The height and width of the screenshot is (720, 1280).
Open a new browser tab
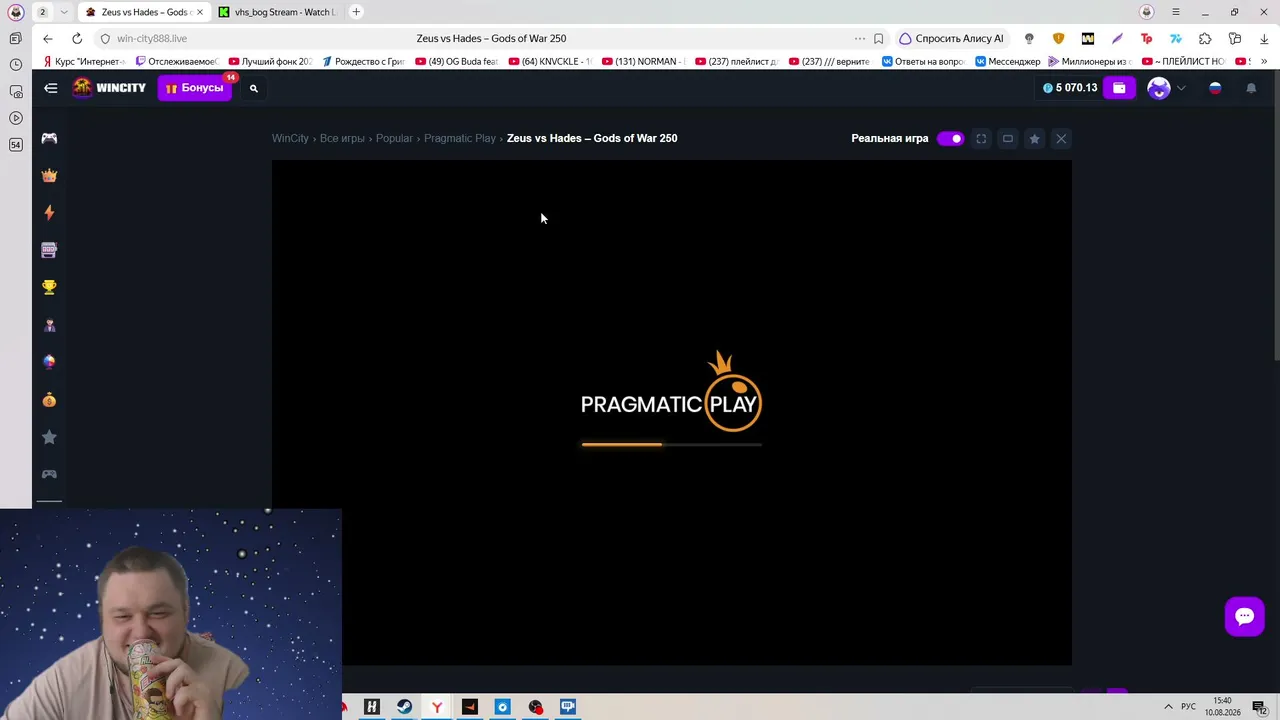point(356,12)
